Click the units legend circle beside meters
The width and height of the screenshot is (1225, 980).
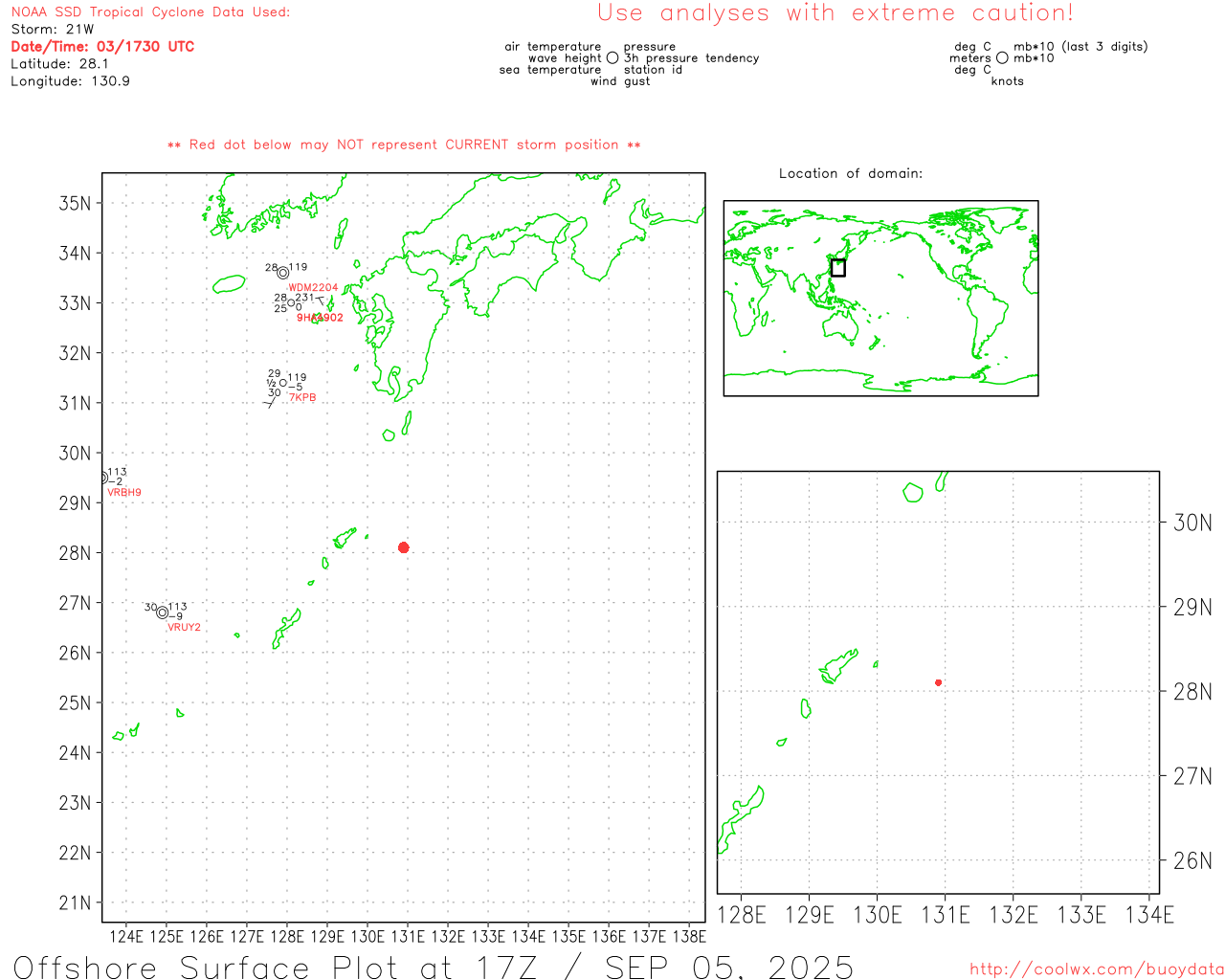[1002, 58]
